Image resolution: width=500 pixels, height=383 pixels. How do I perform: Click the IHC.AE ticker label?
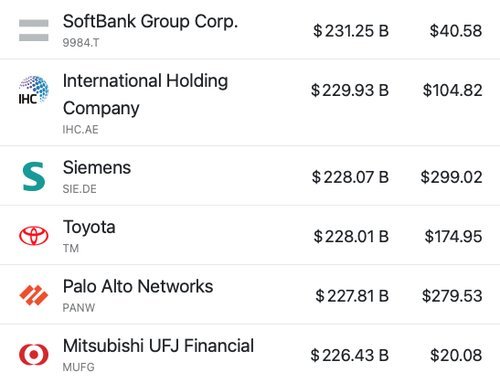coord(80,129)
